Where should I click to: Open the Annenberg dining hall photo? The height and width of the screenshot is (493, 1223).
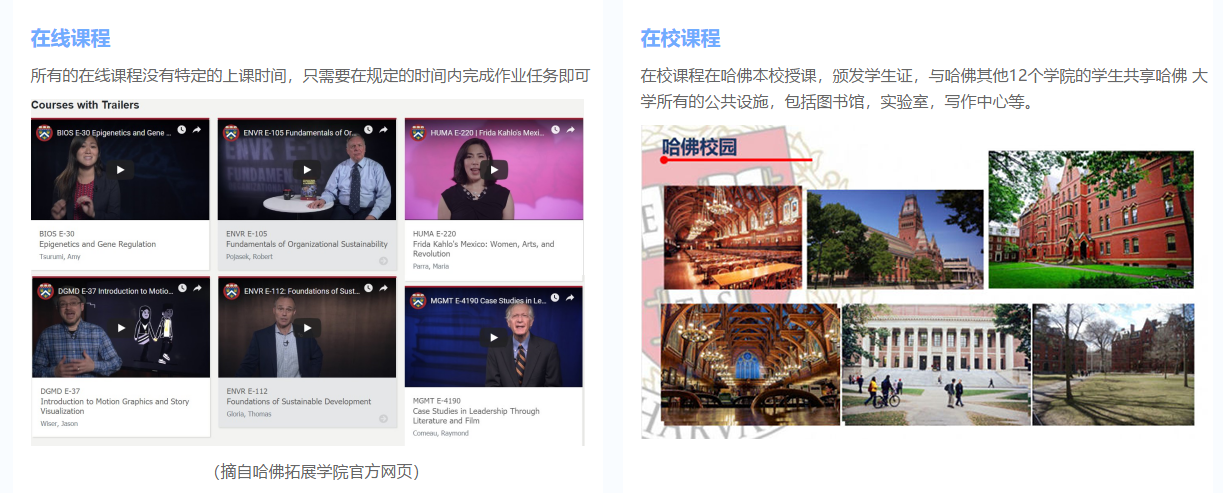point(733,237)
